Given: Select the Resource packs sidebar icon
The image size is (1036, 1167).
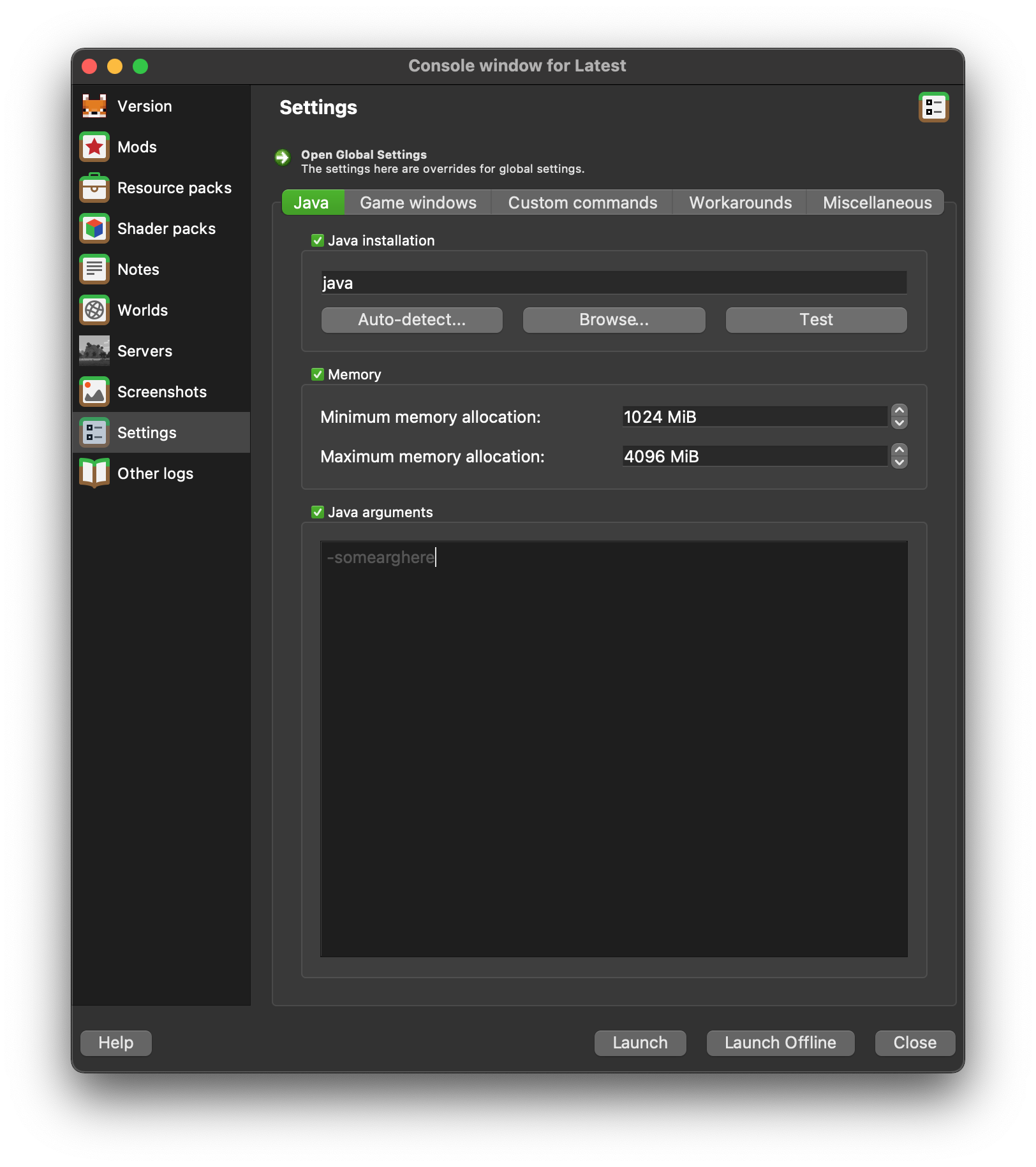Looking at the screenshot, I should pyautogui.click(x=94, y=187).
